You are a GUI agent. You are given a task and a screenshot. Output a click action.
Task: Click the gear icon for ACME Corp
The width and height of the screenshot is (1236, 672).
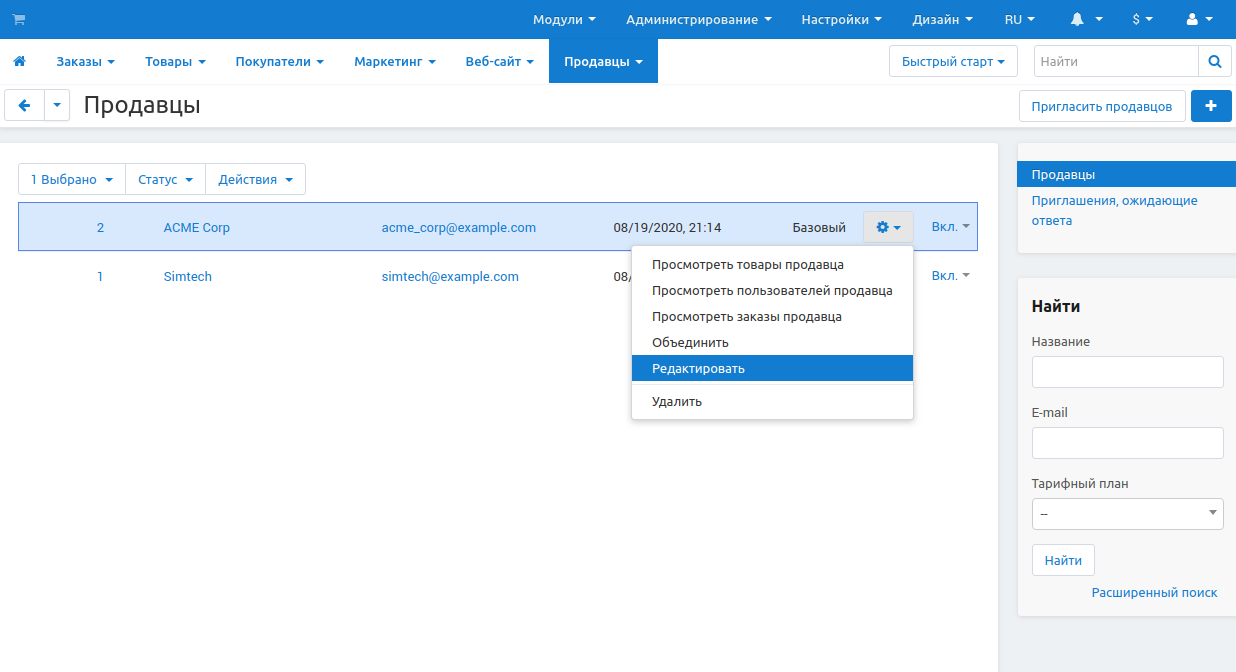click(x=888, y=228)
